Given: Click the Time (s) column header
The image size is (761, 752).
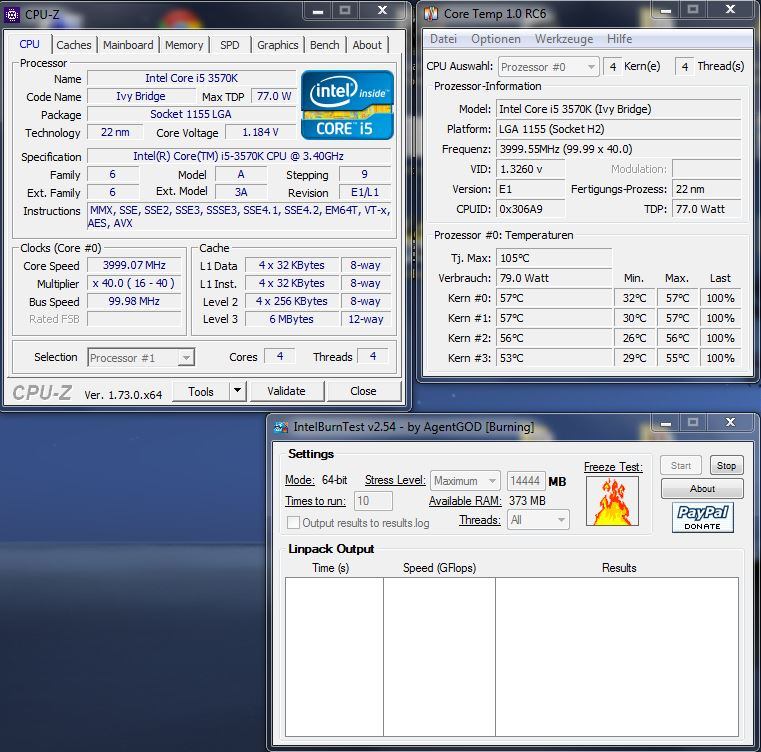Looking at the screenshot, I should coord(331,568).
